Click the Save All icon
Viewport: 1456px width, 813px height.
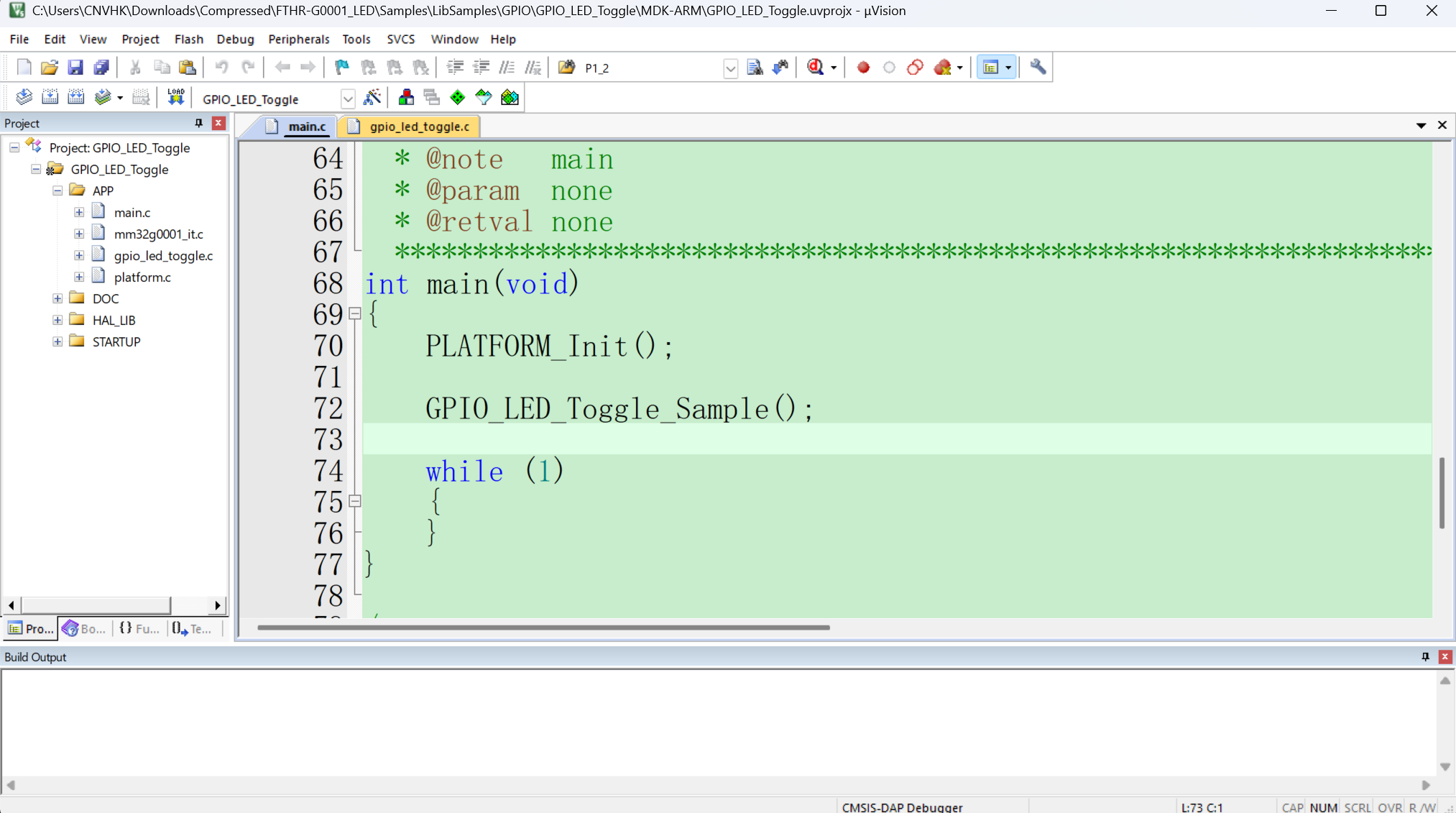(101, 68)
